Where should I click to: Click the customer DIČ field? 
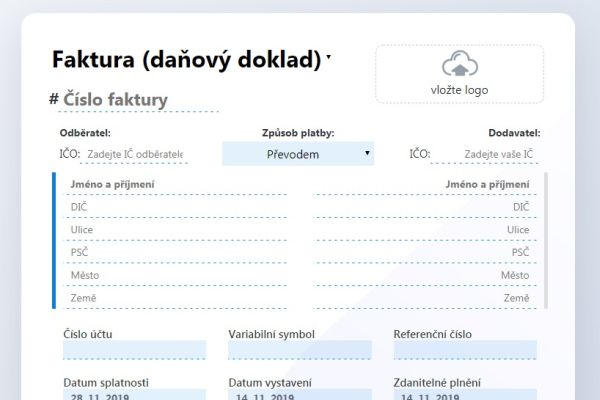[177, 207]
